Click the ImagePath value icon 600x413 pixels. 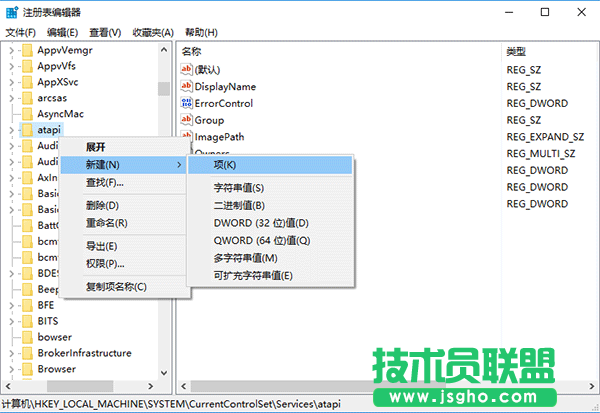(186, 136)
